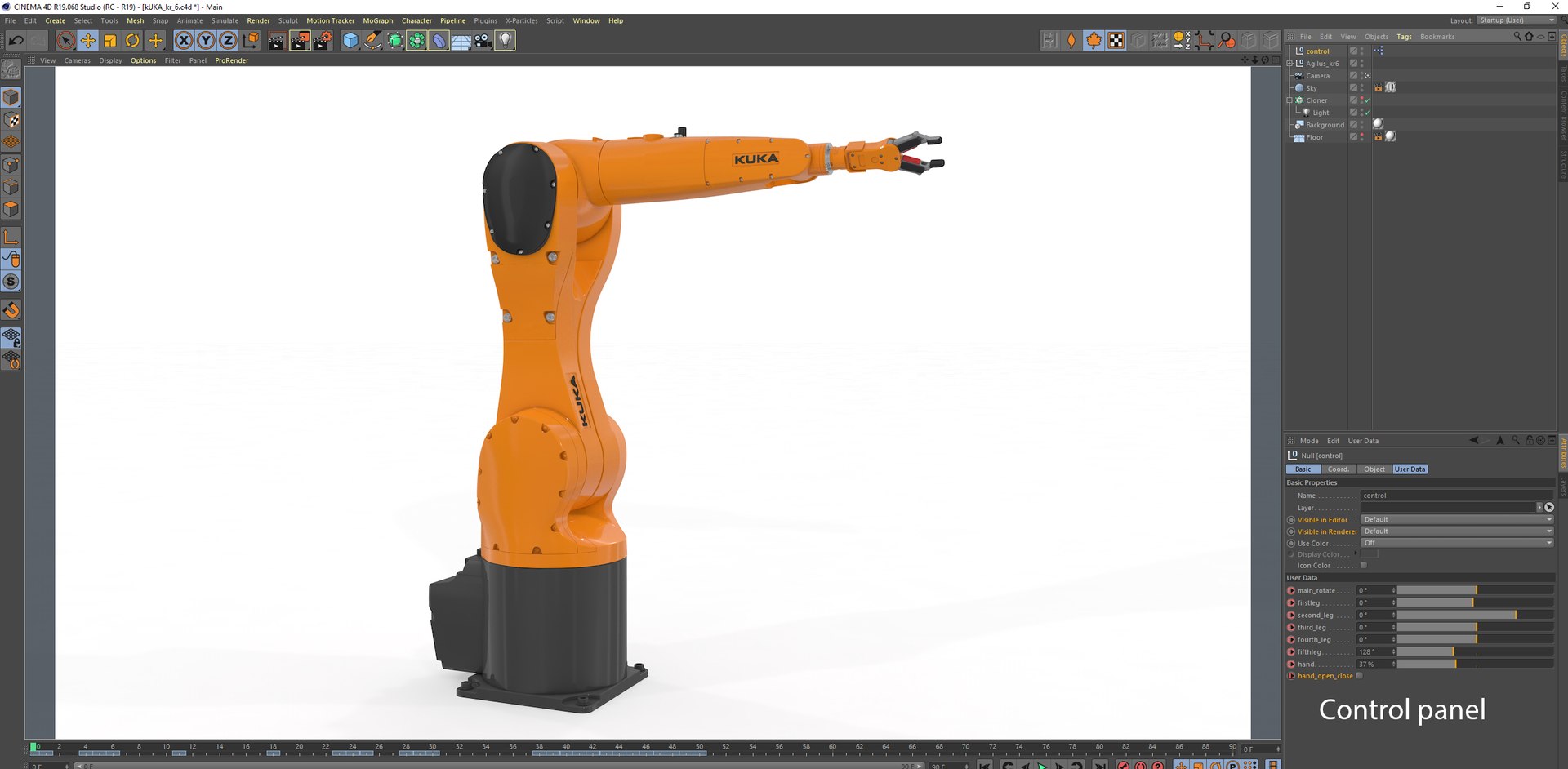The height and width of the screenshot is (769, 1568).
Task: Open Visible in Editor dropdown
Action: coord(1456,519)
